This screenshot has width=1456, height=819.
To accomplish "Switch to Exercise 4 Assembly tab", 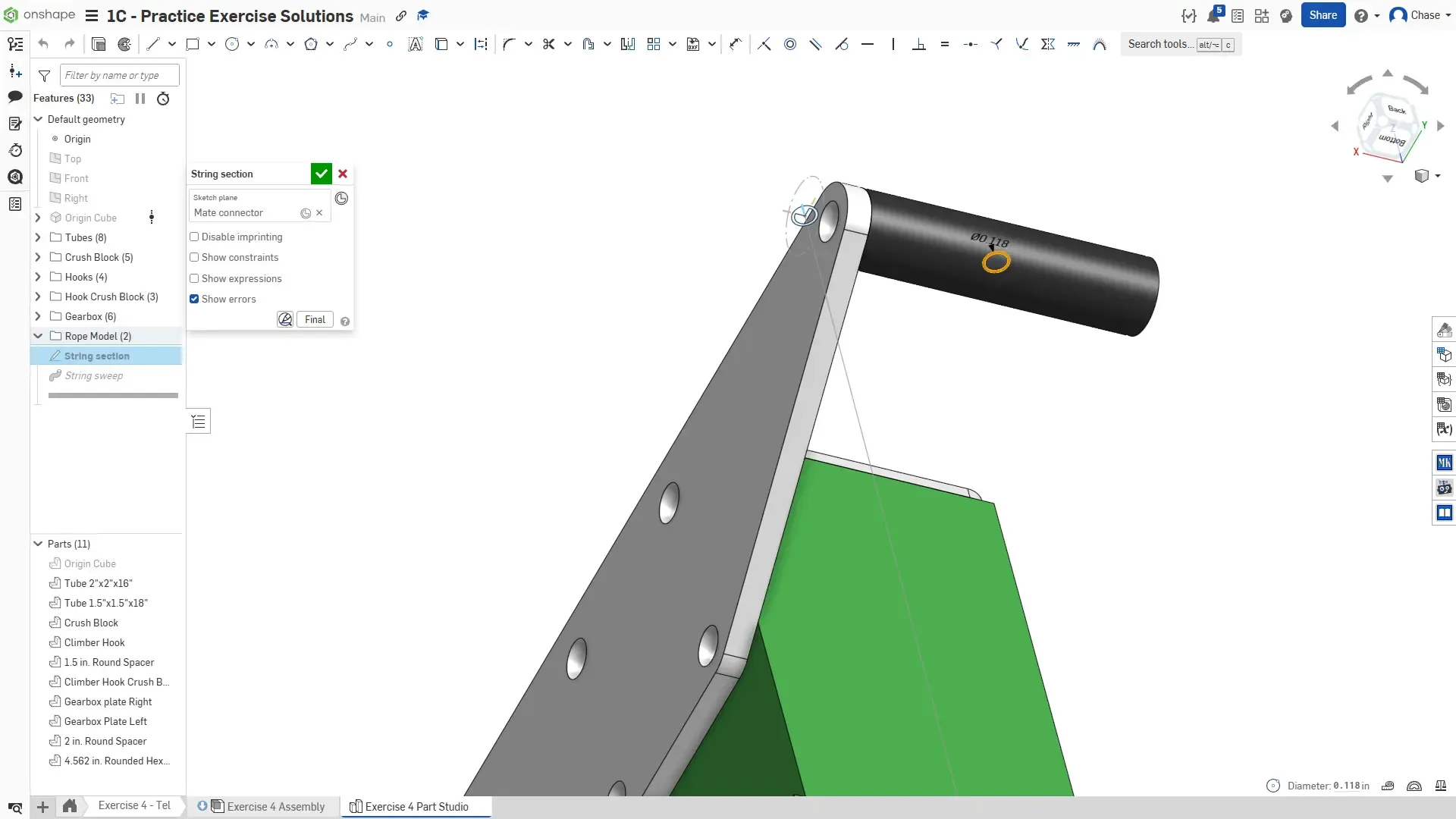I will 275,806.
